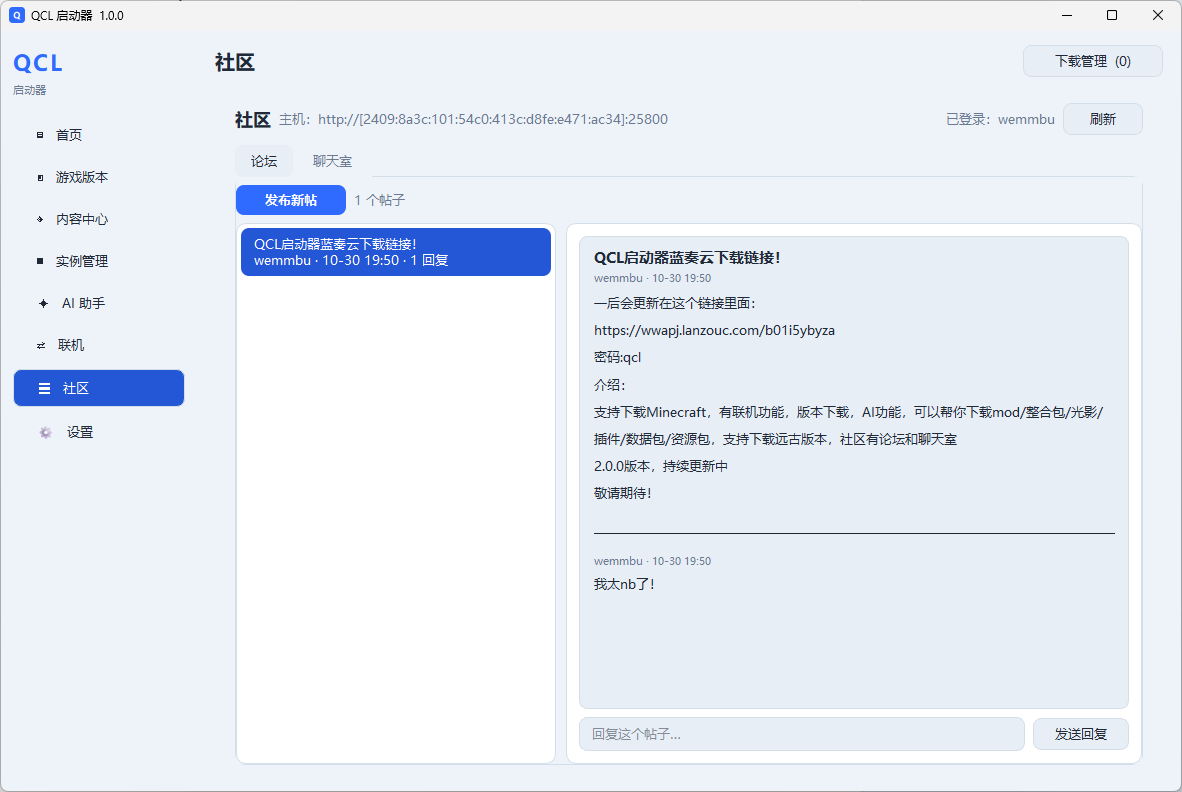1182x792 pixels.
Task: Click the 发布新帖 button
Action: 291,200
